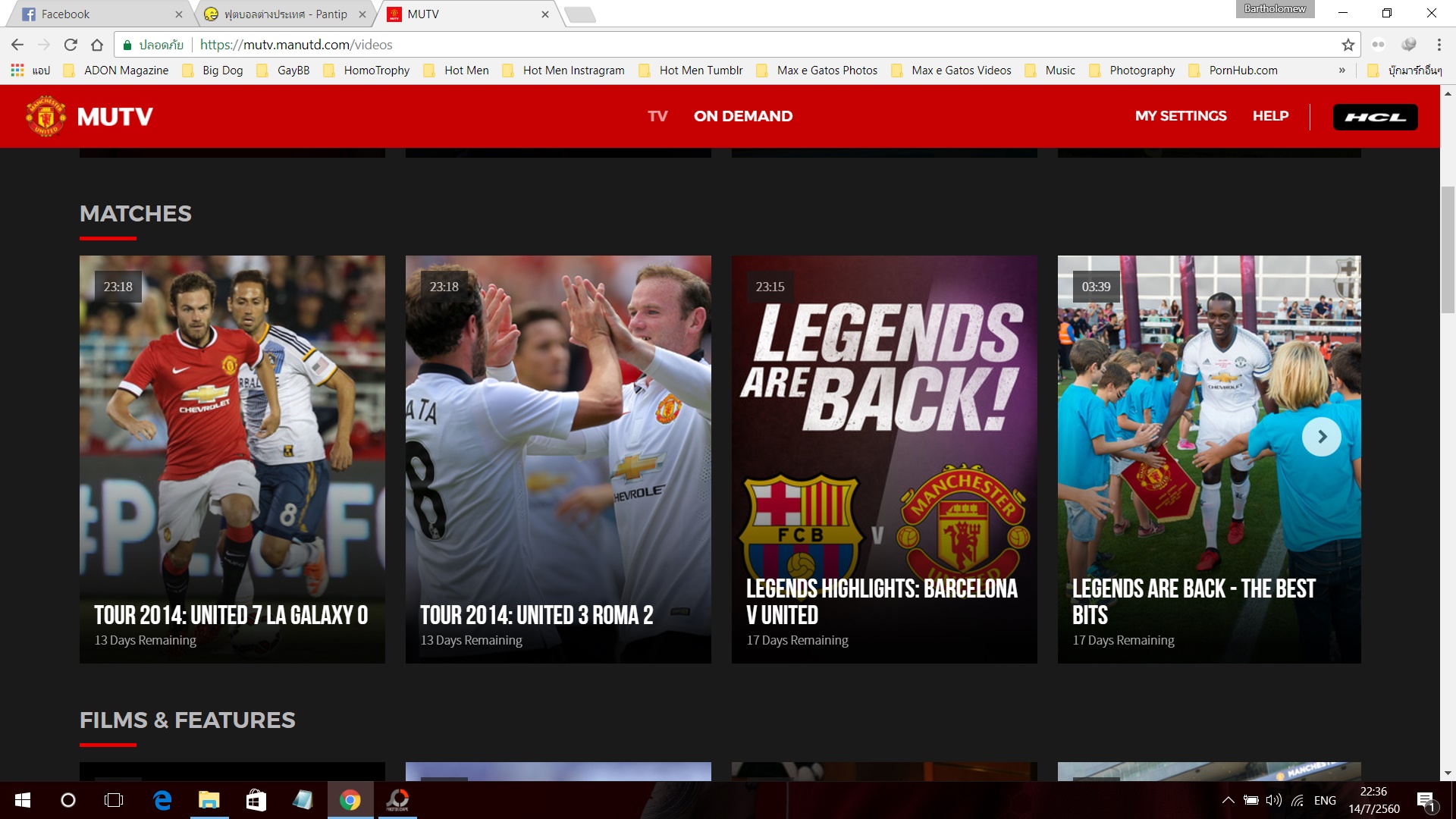Launch Microsoft Edge from the taskbar
The width and height of the screenshot is (1456, 819).
(x=162, y=800)
